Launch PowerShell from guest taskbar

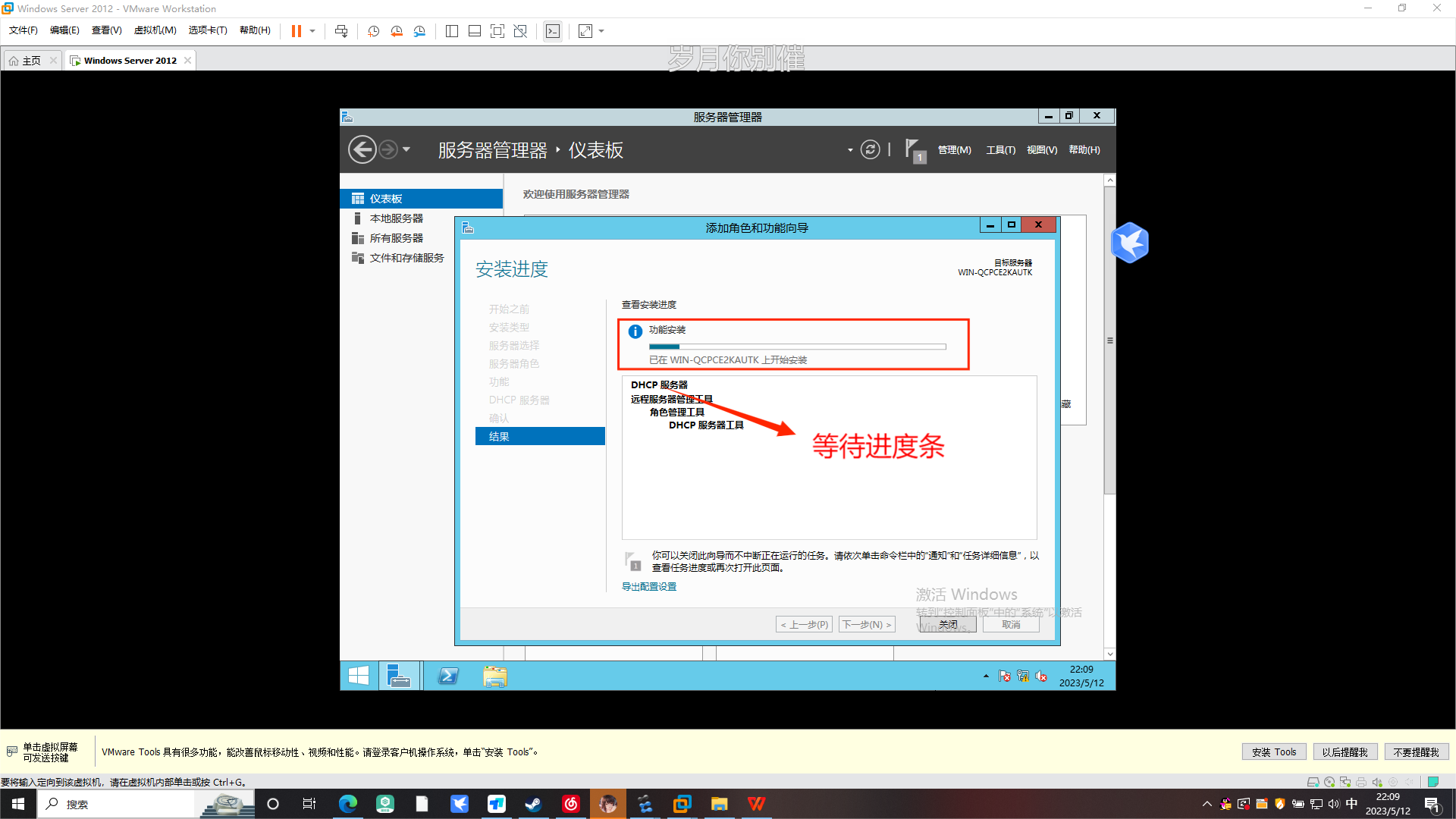448,676
